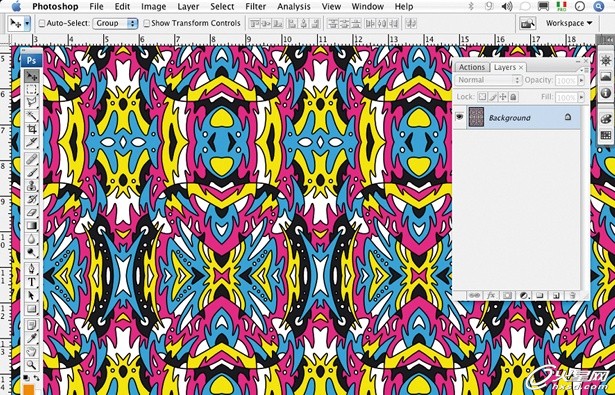Select the Move tool in the toolbox
This screenshot has height=395, width=615.
pyautogui.click(x=31, y=76)
